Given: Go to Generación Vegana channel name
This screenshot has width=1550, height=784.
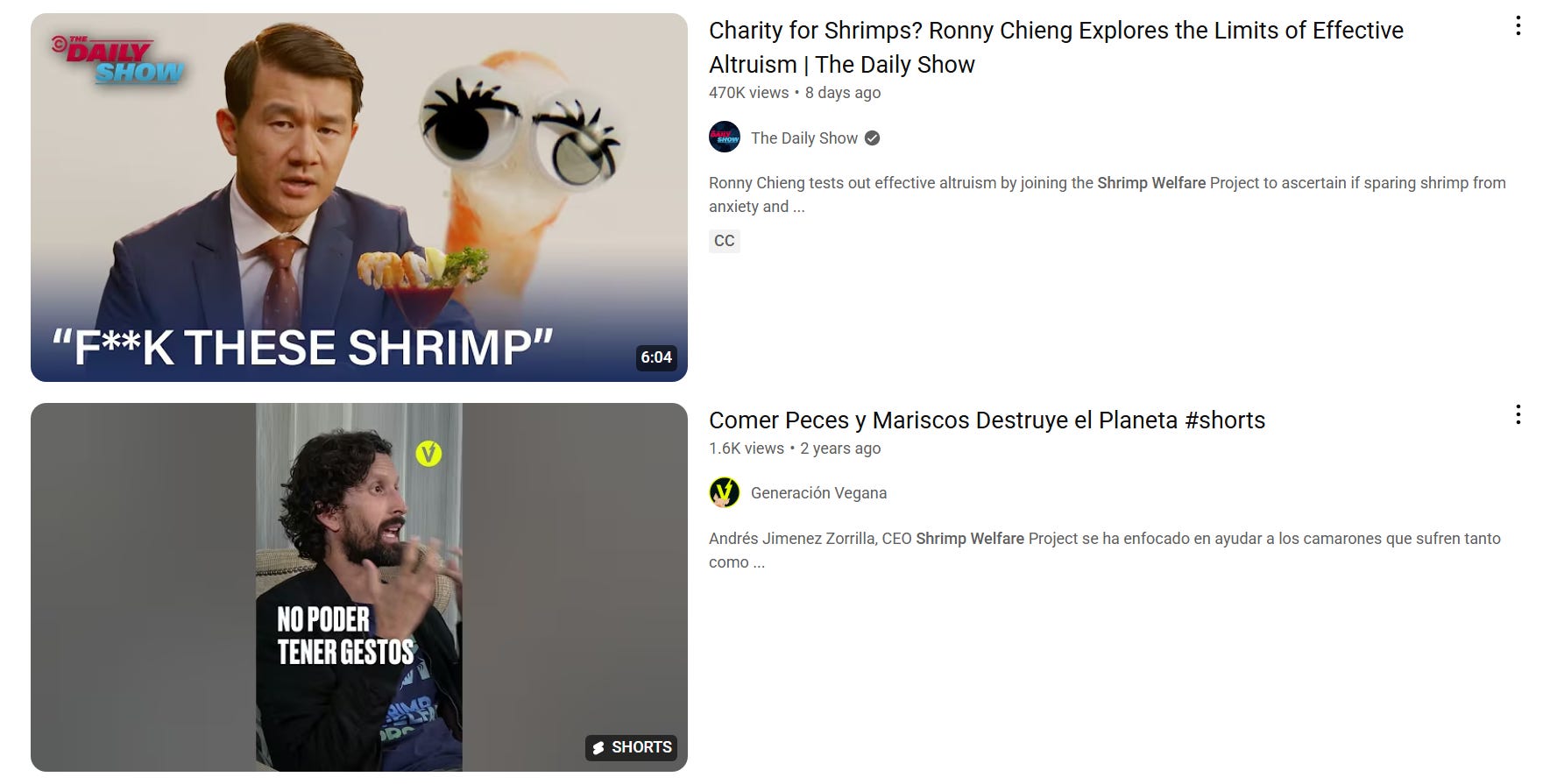Looking at the screenshot, I should click(818, 493).
